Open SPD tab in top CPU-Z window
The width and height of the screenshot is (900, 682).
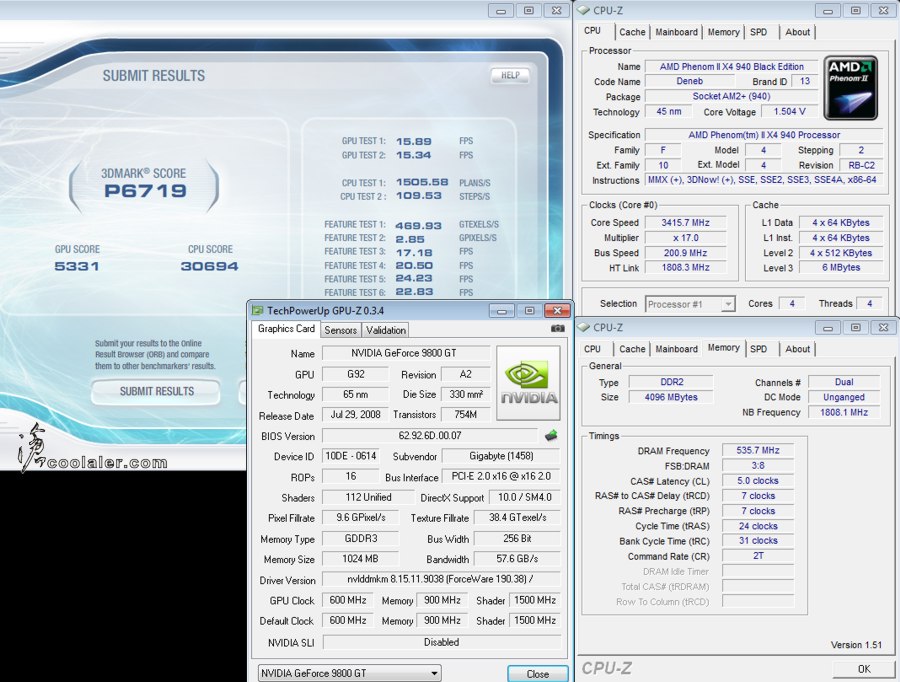tap(758, 32)
